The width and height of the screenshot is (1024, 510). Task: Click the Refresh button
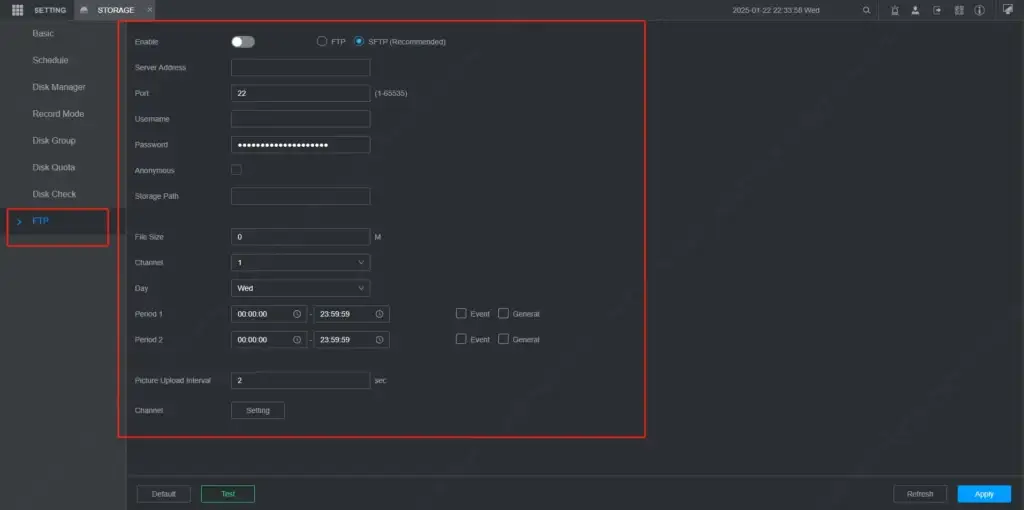pyautogui.click(x=920, y=494)
